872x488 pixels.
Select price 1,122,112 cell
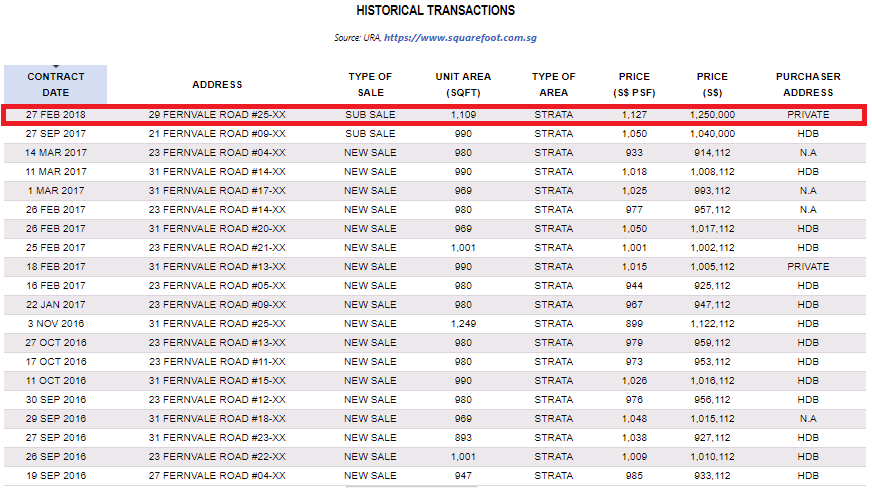point(712,323)
